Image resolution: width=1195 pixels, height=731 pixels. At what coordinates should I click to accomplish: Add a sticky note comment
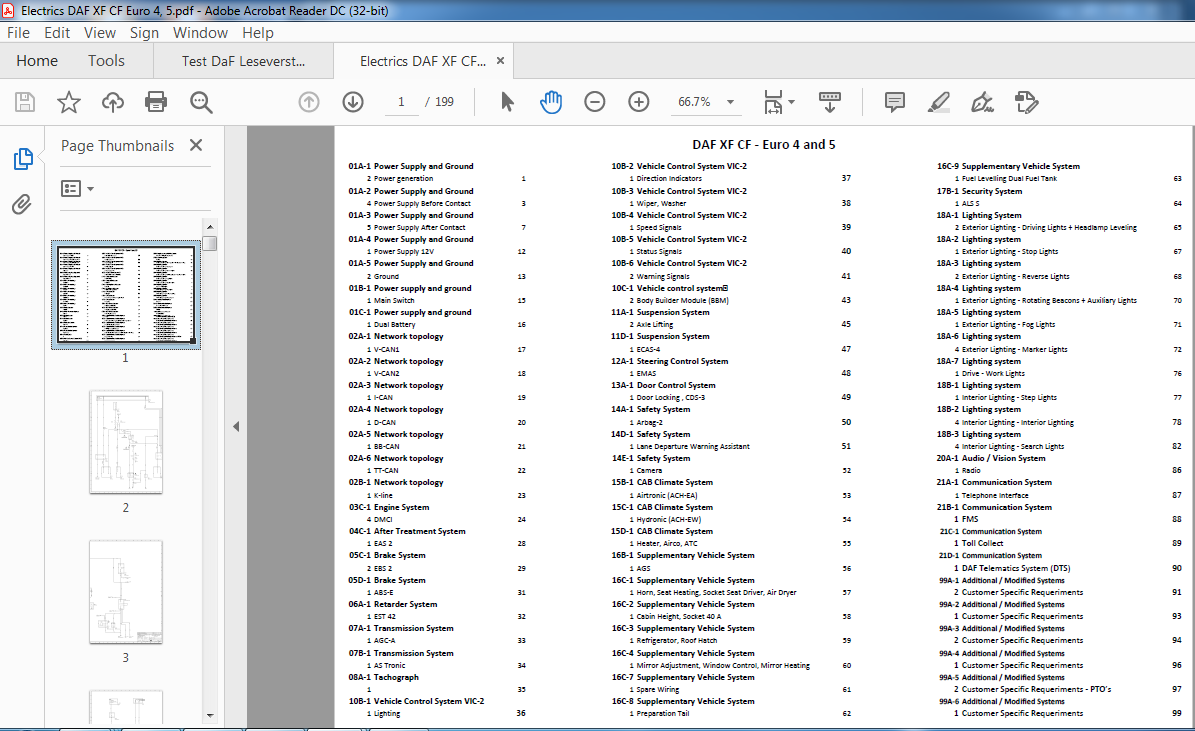click(x=895, y=102)
